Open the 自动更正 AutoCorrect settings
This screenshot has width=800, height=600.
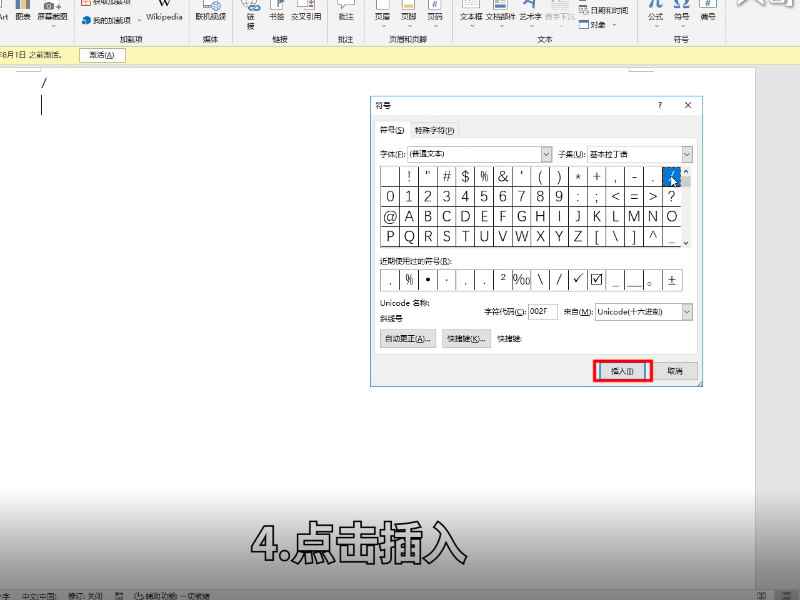click(x=408, y=338)
